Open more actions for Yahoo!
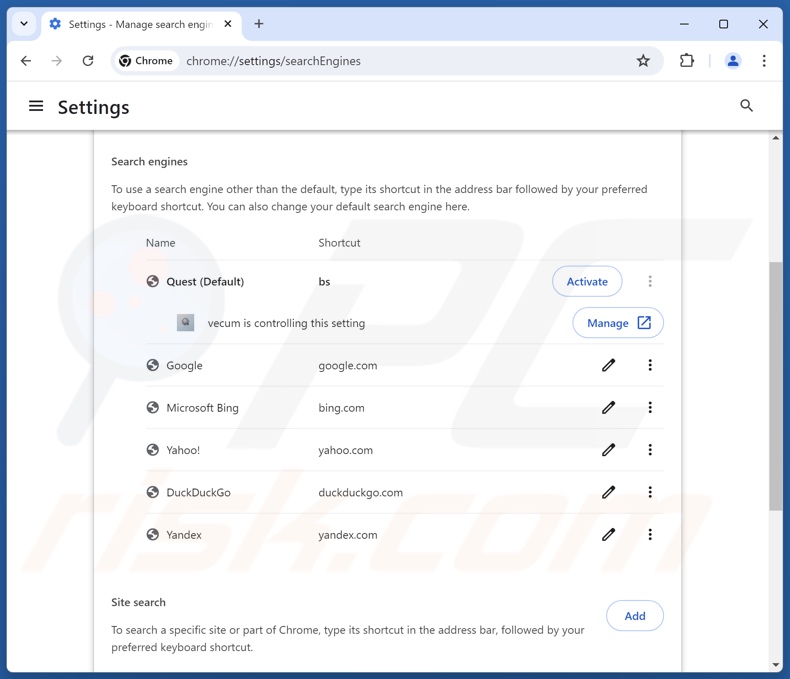This screenshot has width=790, height=679. tap(650, 450)
